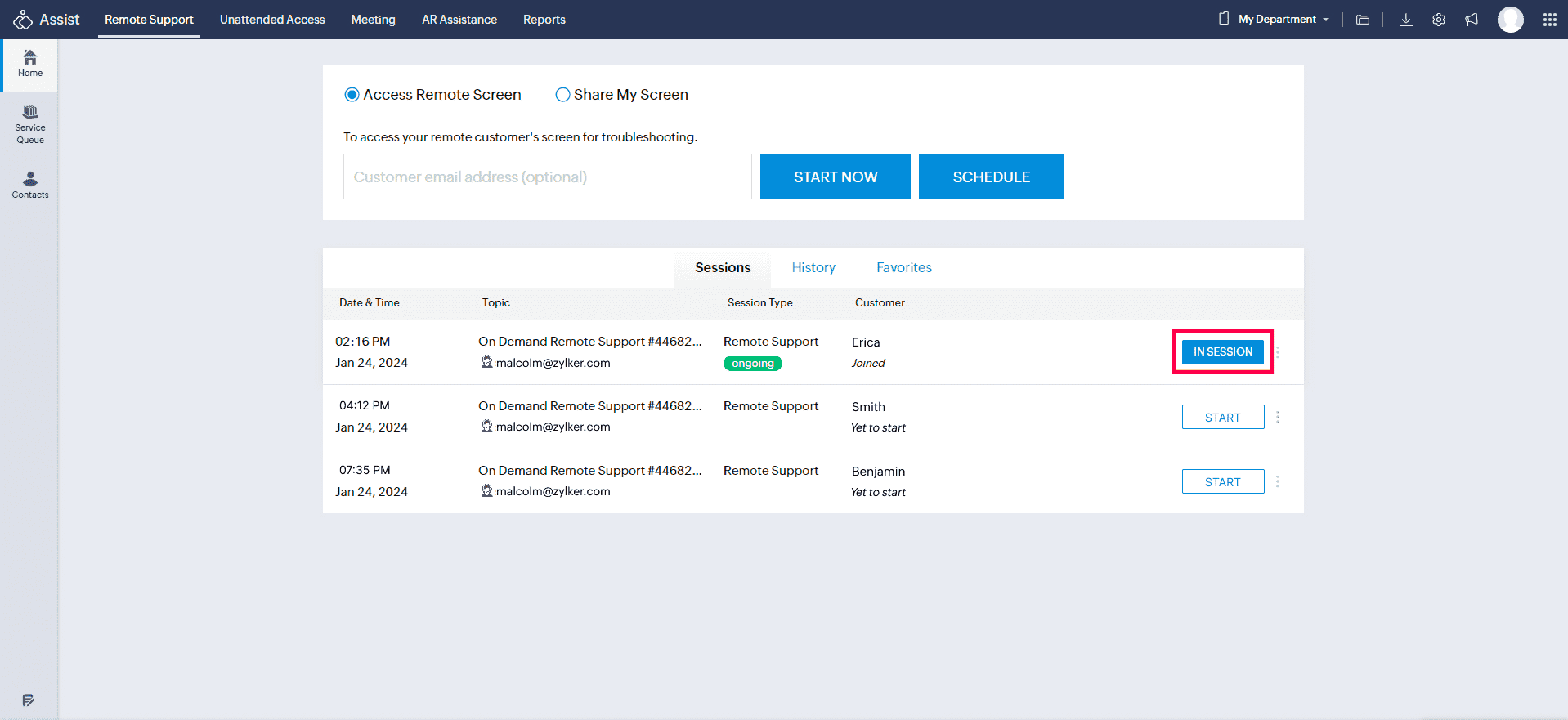Screen dimensions: 1568x720
Task: Click customer name Smith
Action: coord(868,407)
